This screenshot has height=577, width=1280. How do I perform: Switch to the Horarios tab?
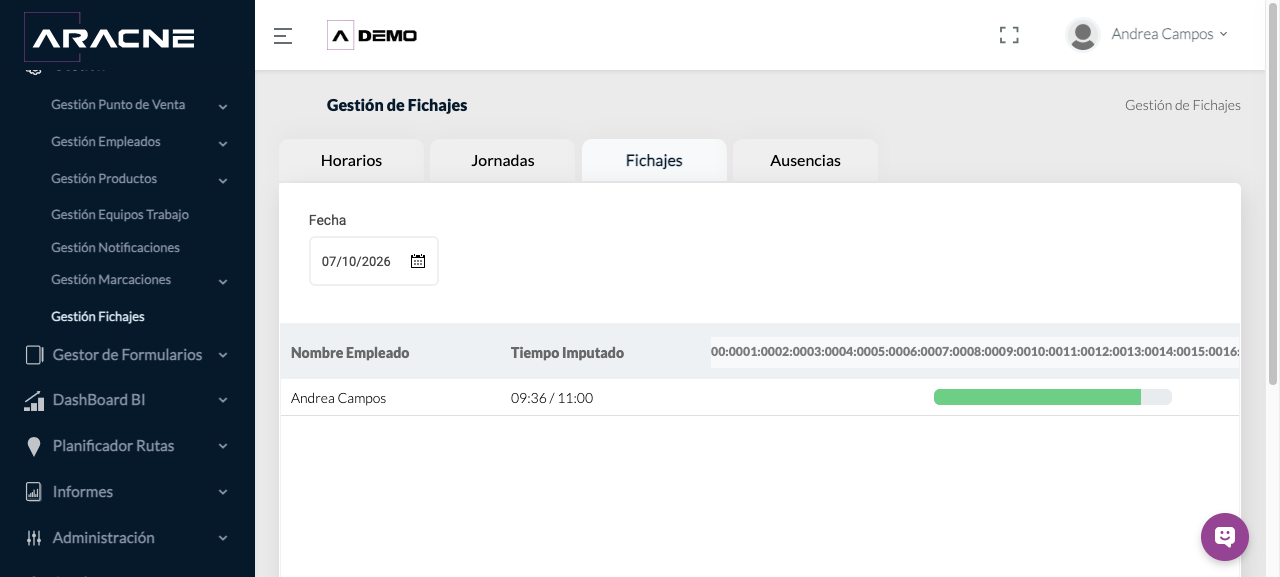[351, 160]
